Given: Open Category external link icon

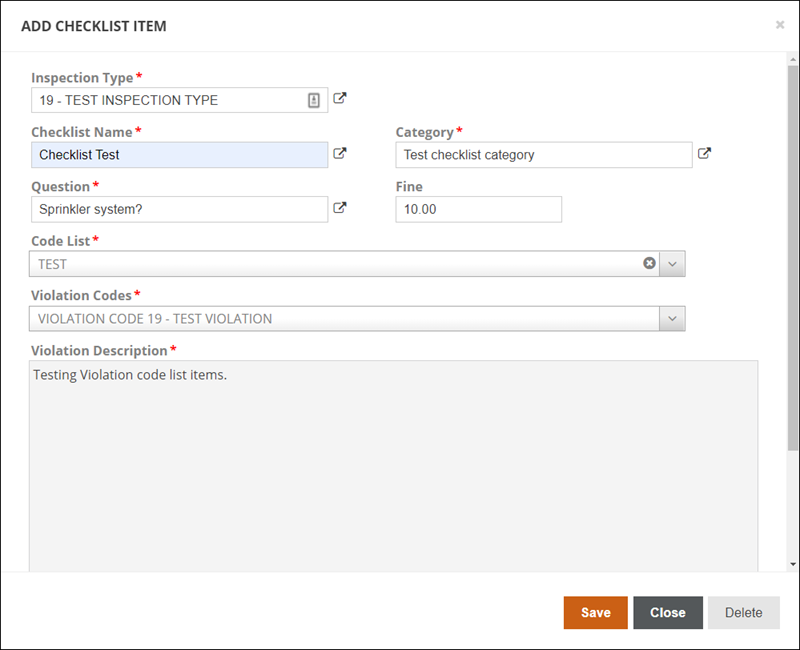Looking at the screenshot, I should pyautogui.click(x=705, y=153).
